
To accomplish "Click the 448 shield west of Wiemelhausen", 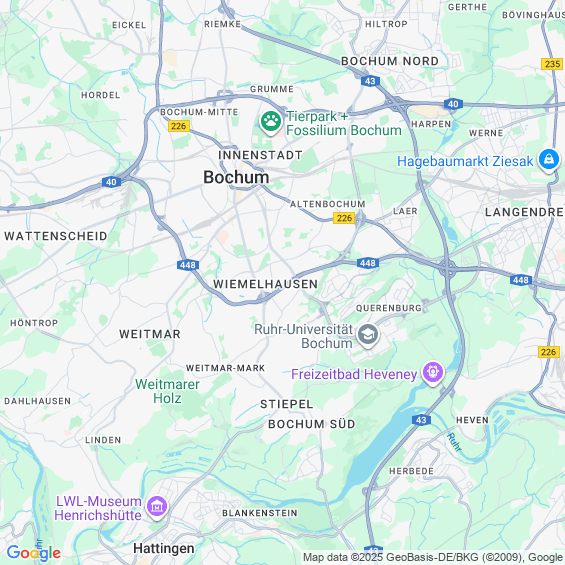I will click(188, 265).
